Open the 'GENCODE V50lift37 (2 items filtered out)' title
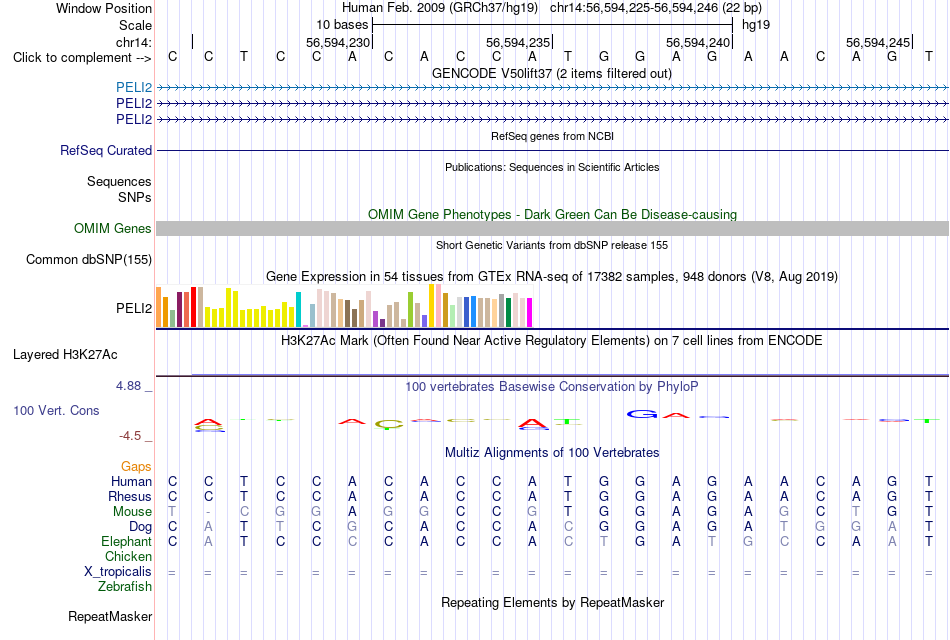Image resolution: width=950 pixels, height=640 pixels. 552,73
